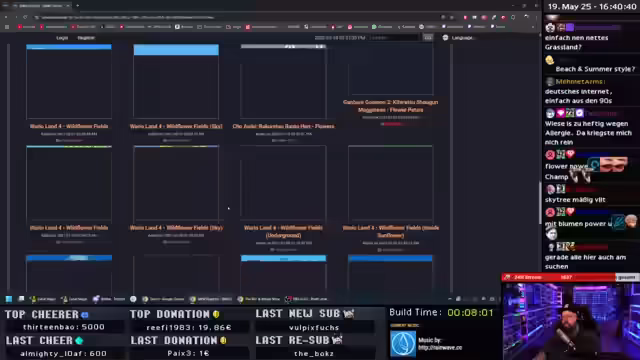This screenshot has height=360, width=640.
Task: Click Wildflower Fields (Underground) title link
Action: 283,231
